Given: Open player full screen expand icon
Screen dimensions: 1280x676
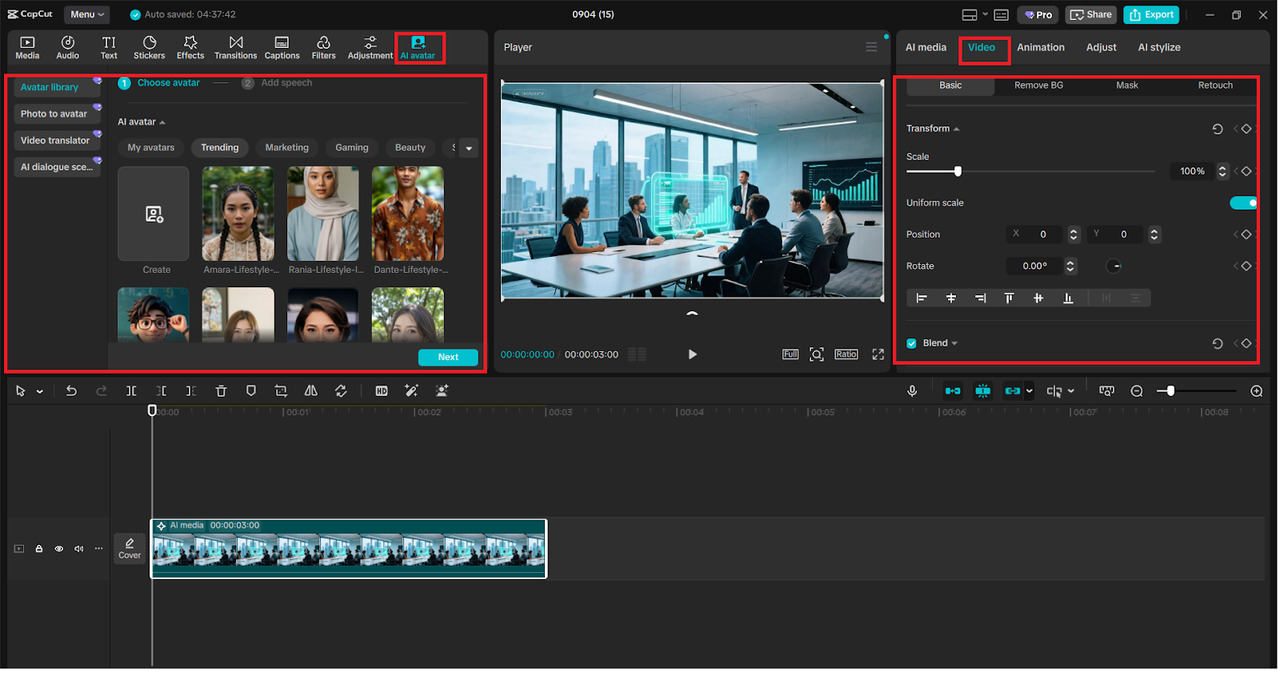Looking at the screenshot, I should [878, 354].
